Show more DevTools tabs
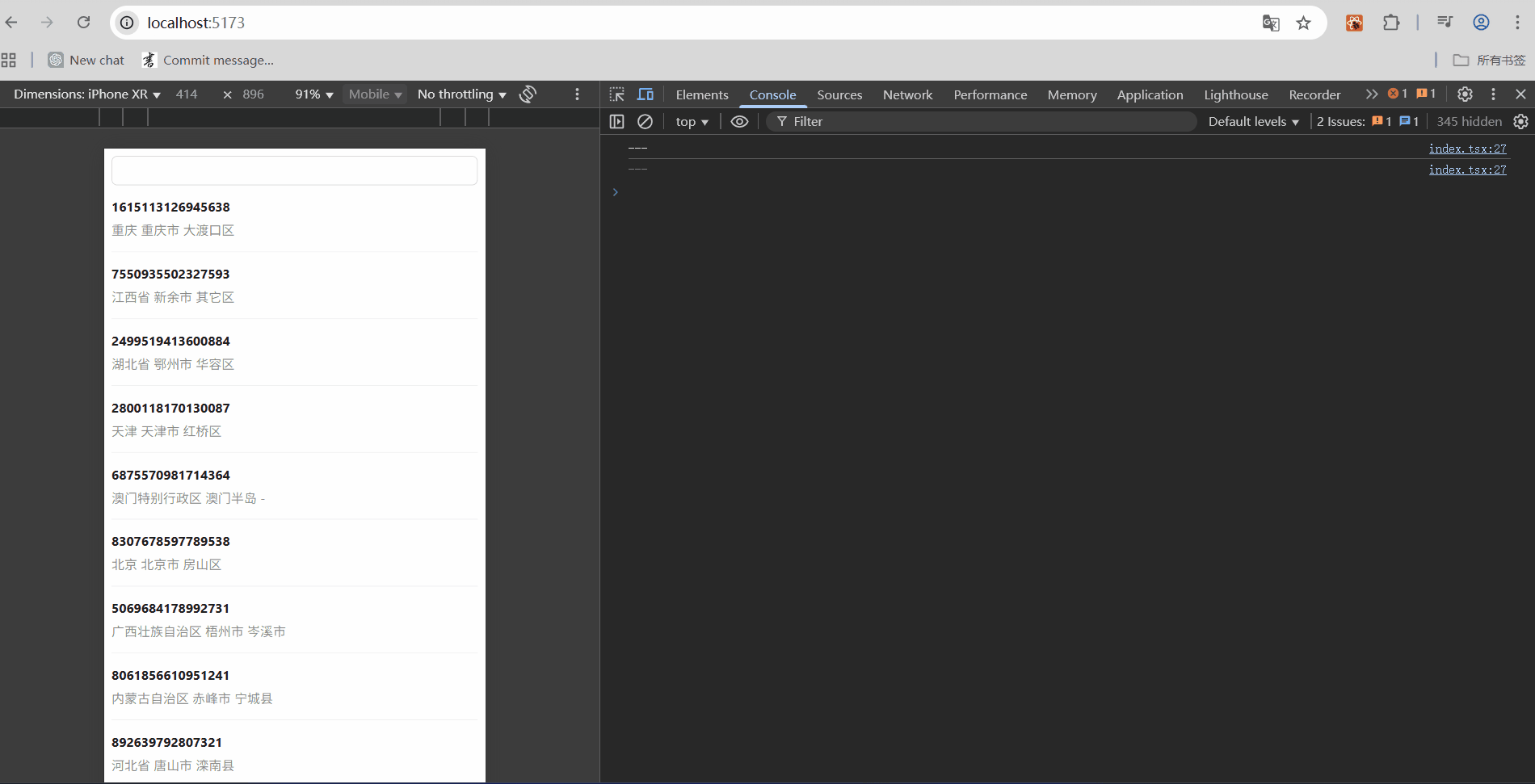 point(1372,94)
